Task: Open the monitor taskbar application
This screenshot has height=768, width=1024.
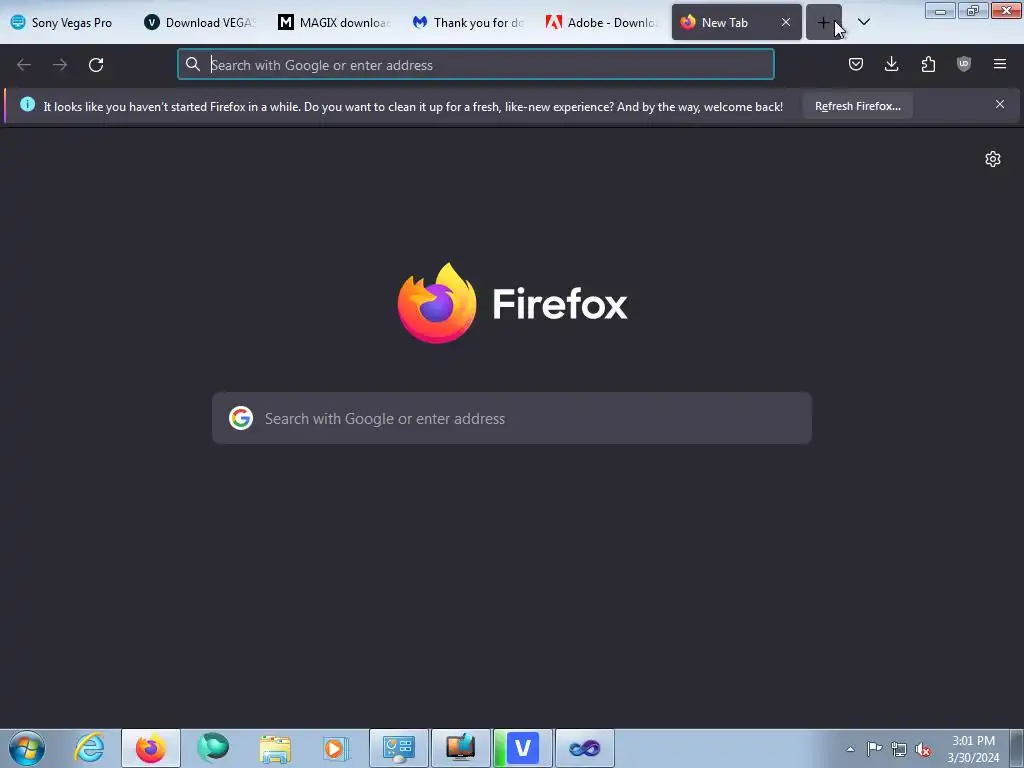Action: (461, 748)
